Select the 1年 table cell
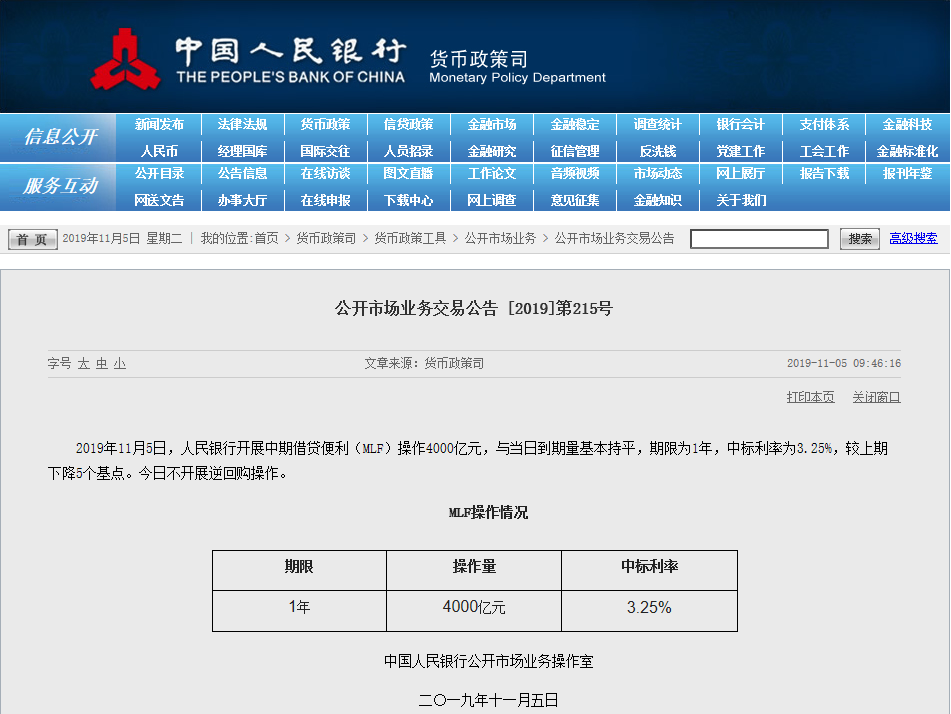 (299, 611)
